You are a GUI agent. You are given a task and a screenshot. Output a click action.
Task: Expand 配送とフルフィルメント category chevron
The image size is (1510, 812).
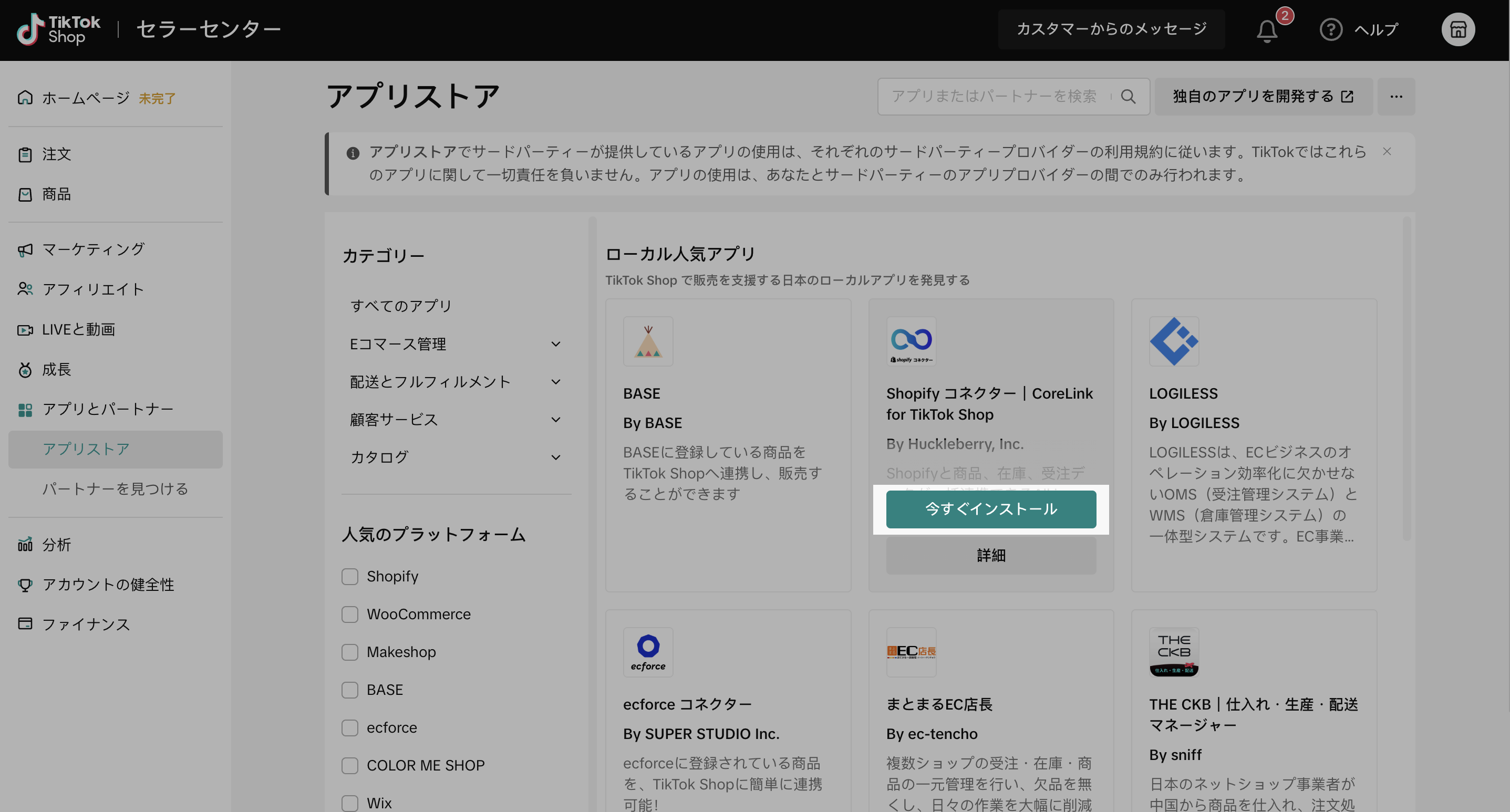[x=556, y=382]
